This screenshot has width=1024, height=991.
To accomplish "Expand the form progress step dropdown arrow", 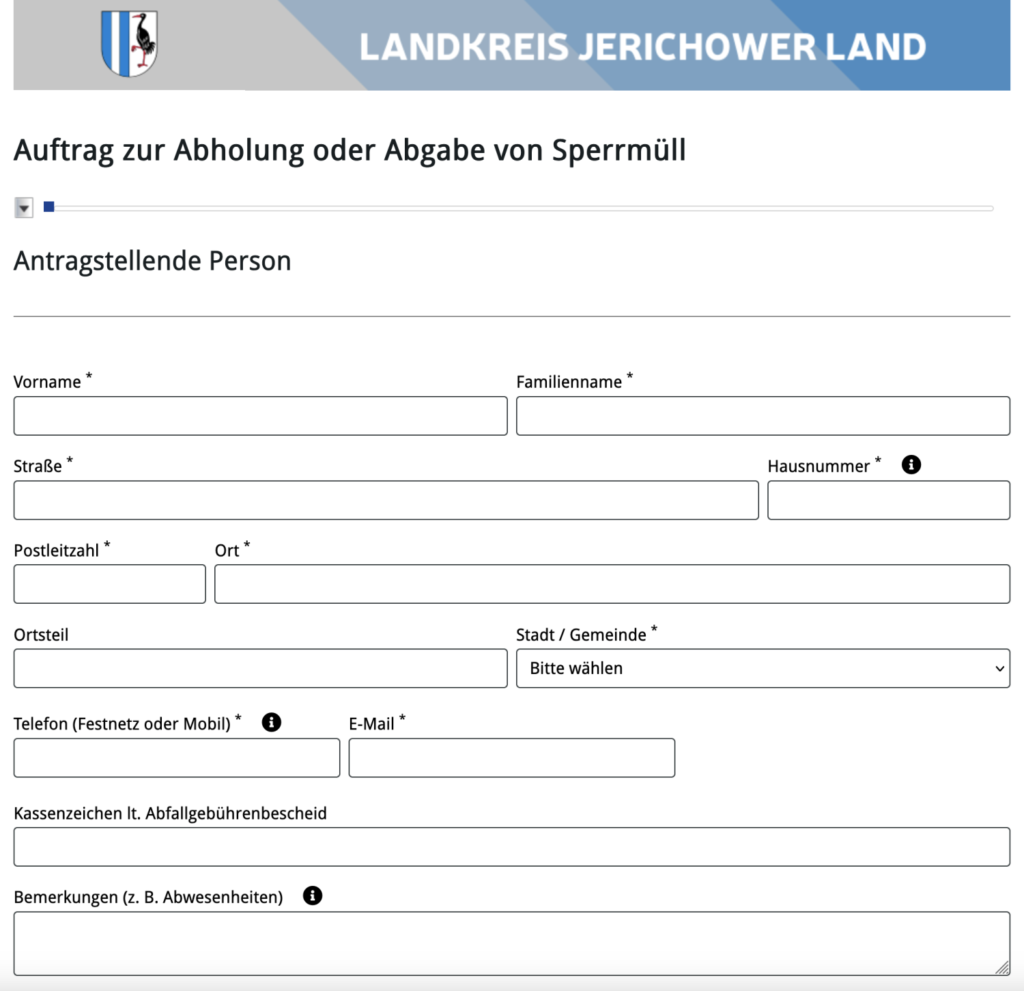I will point(24,208).
